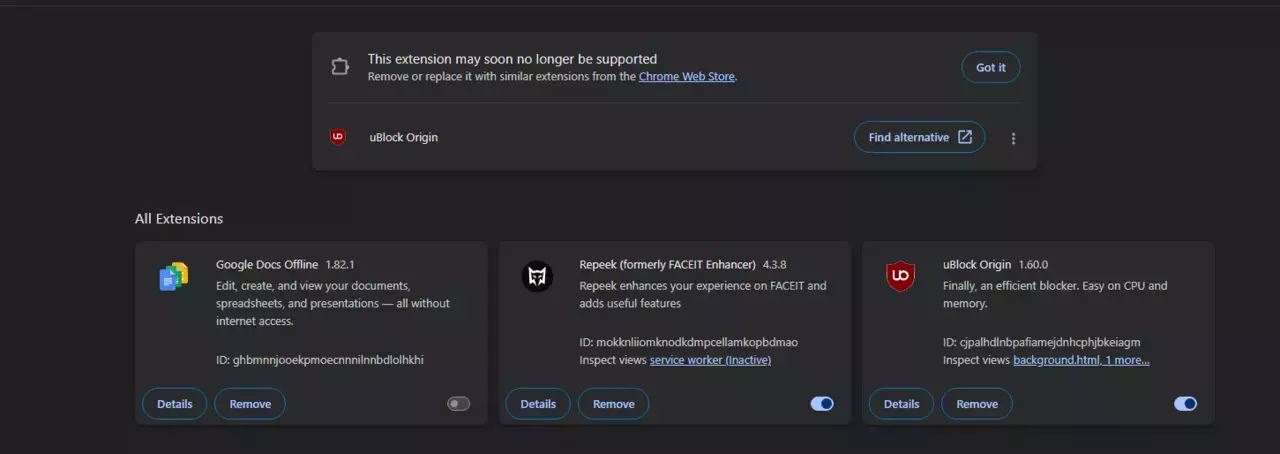Open Details for Google Docs Offline

pos(174,404)
